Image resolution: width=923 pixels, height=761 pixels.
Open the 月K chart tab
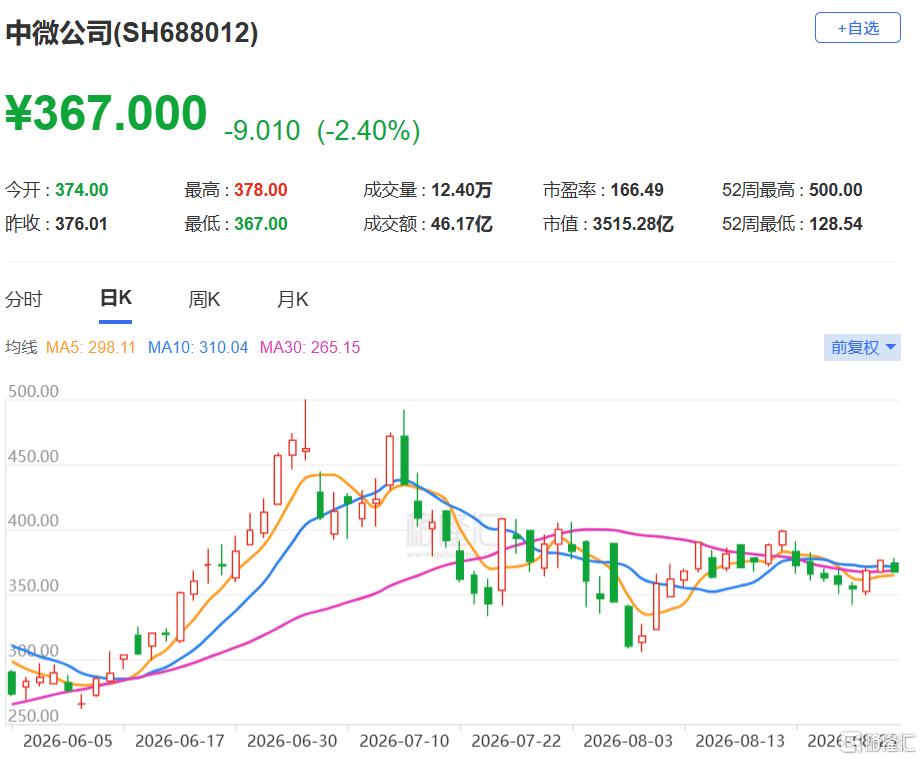point(293,299)
